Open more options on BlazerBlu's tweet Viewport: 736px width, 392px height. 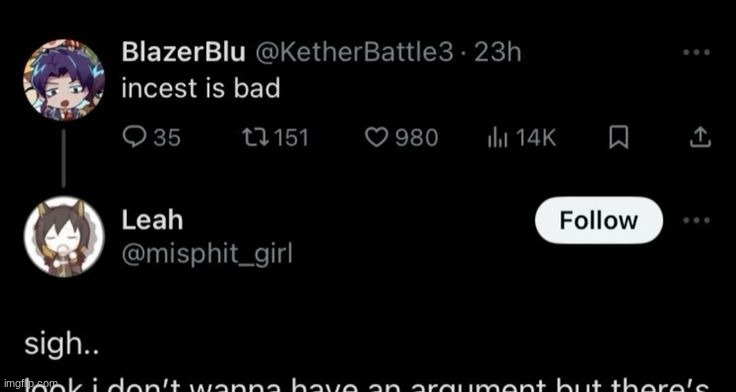697,53
